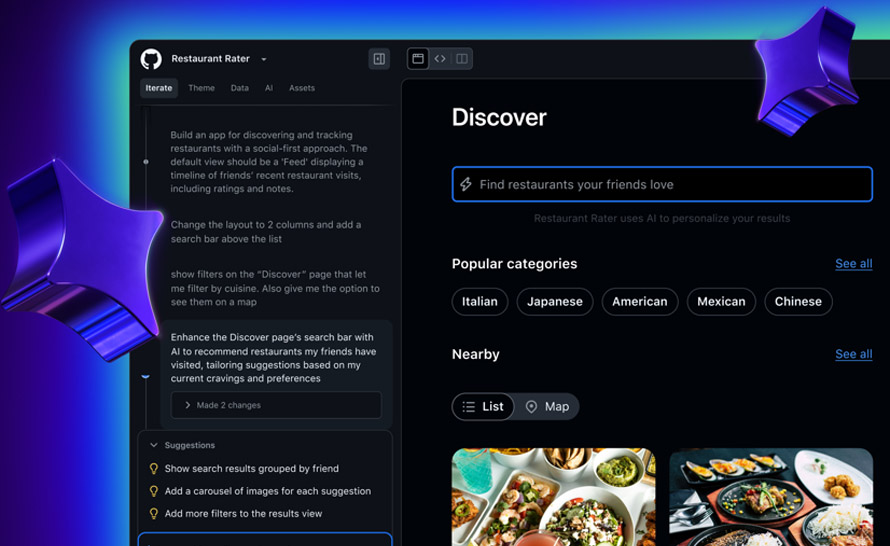The image size is (890, 546).
Task: Select the Japanese category chip
Action: tap(555, 301)
